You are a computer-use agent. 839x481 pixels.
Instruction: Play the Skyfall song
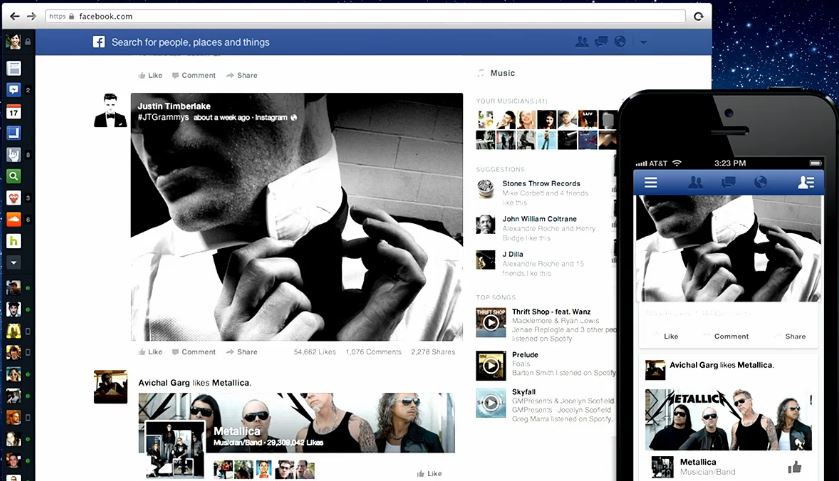pos(490,403)
